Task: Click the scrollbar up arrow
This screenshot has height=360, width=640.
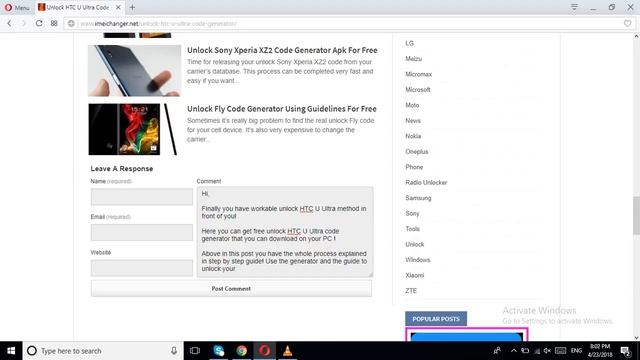Action: 636,36
